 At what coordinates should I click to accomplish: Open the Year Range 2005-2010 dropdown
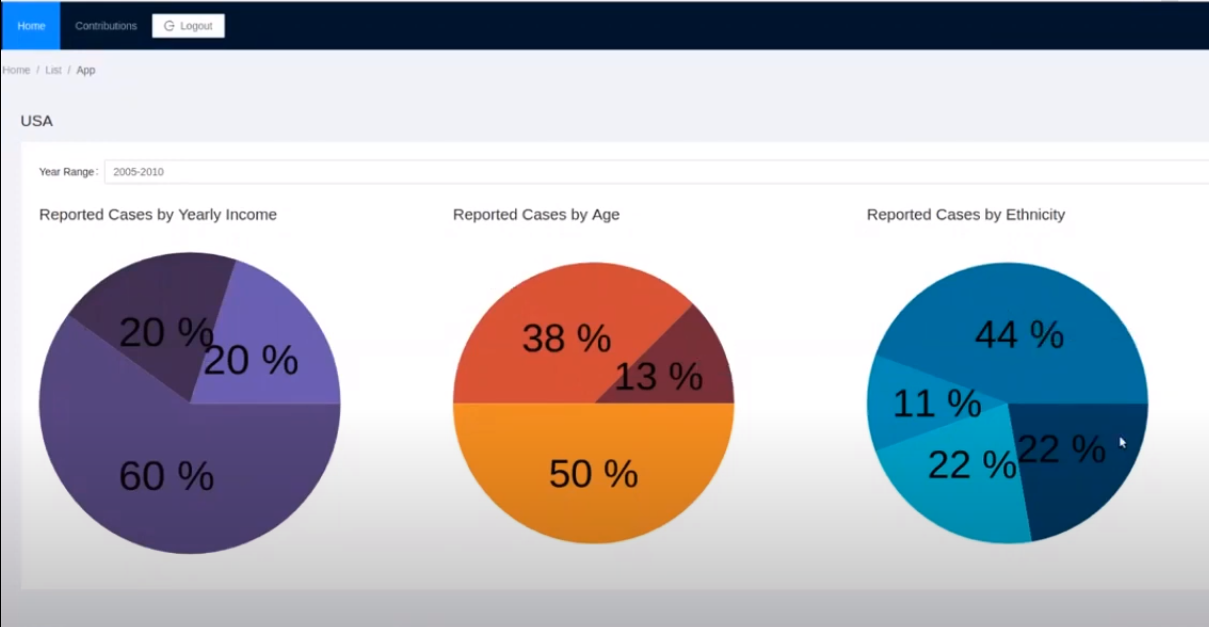[x=656, y=172]
